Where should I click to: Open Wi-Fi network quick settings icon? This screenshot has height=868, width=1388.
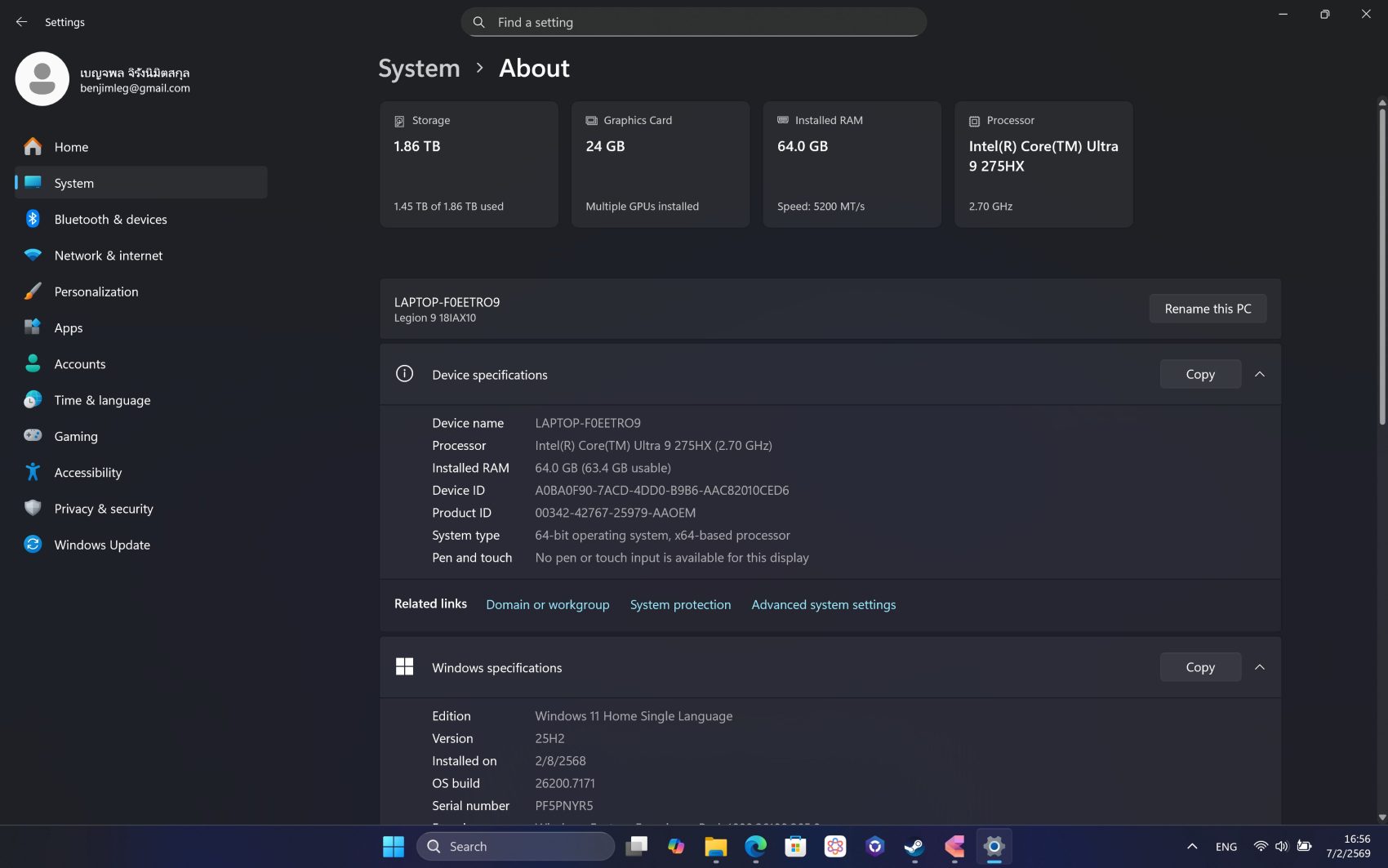(x=1261, y=847)
